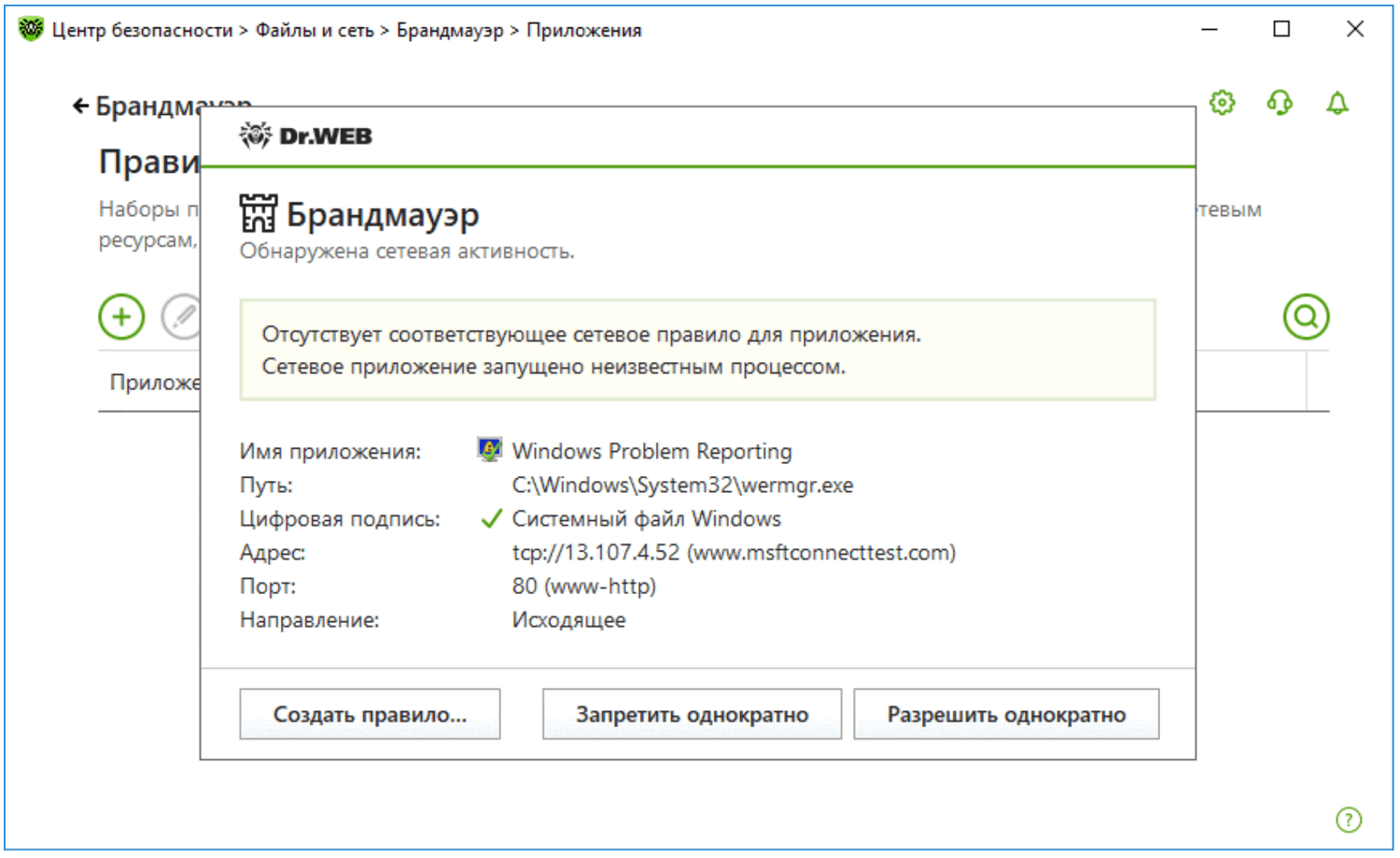This screenshot has width=1400, height=858.
Task: Open help via the question mark icon
Action: coord(1349,820)
